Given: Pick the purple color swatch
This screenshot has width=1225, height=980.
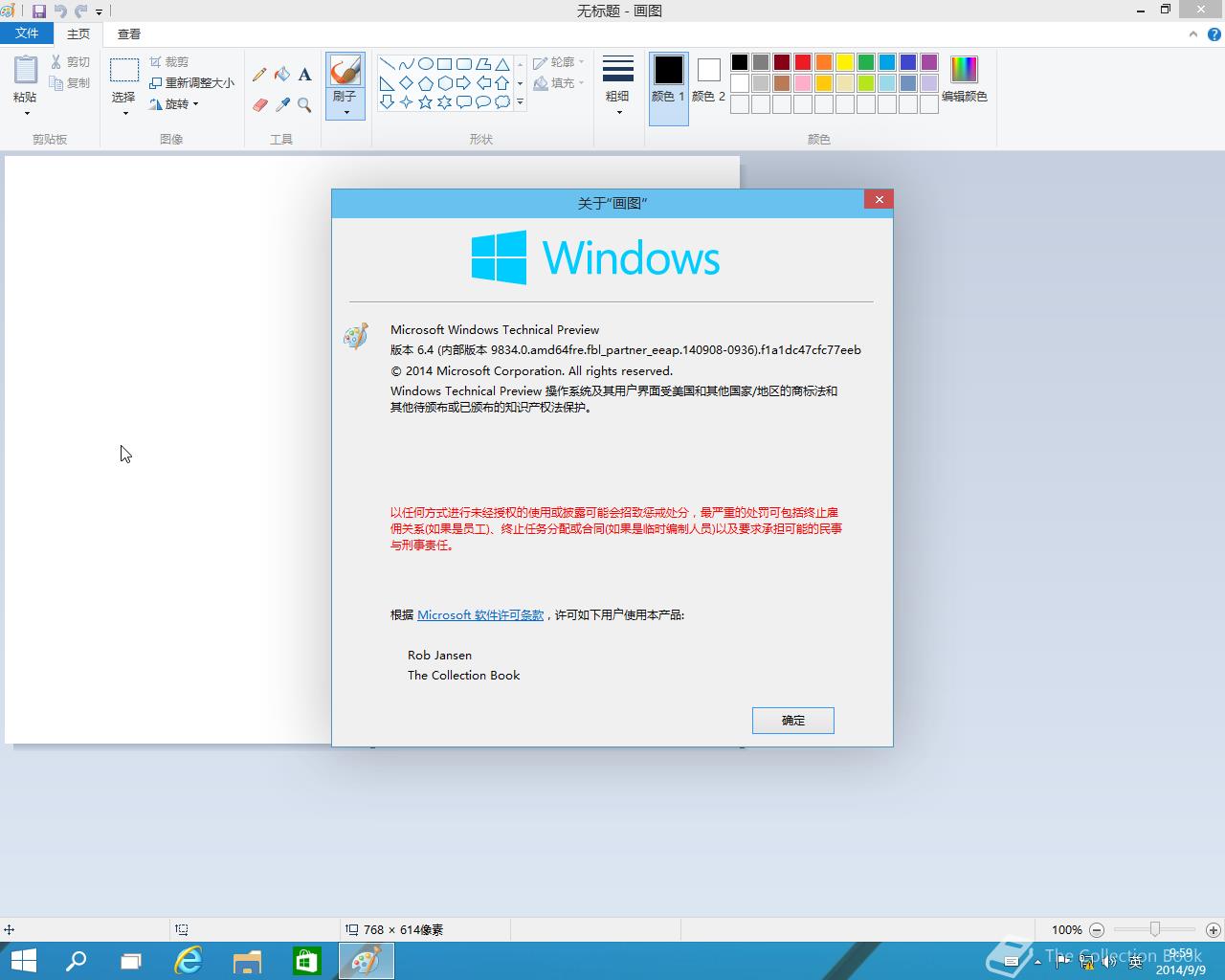Looking at the screenshot, I should click(x=929, y=62).
